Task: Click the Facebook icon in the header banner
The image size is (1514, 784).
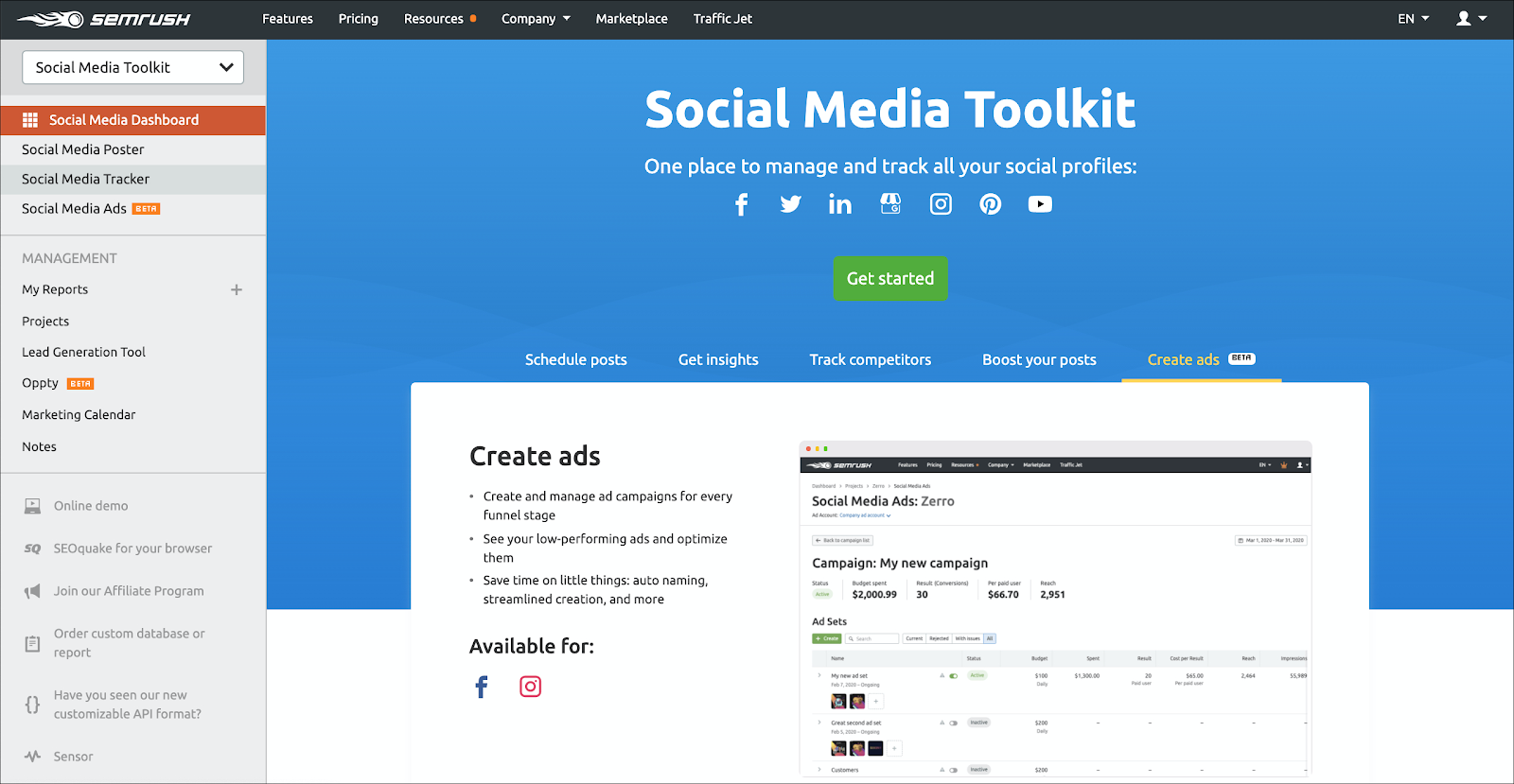Action: [x=742, y=204]
